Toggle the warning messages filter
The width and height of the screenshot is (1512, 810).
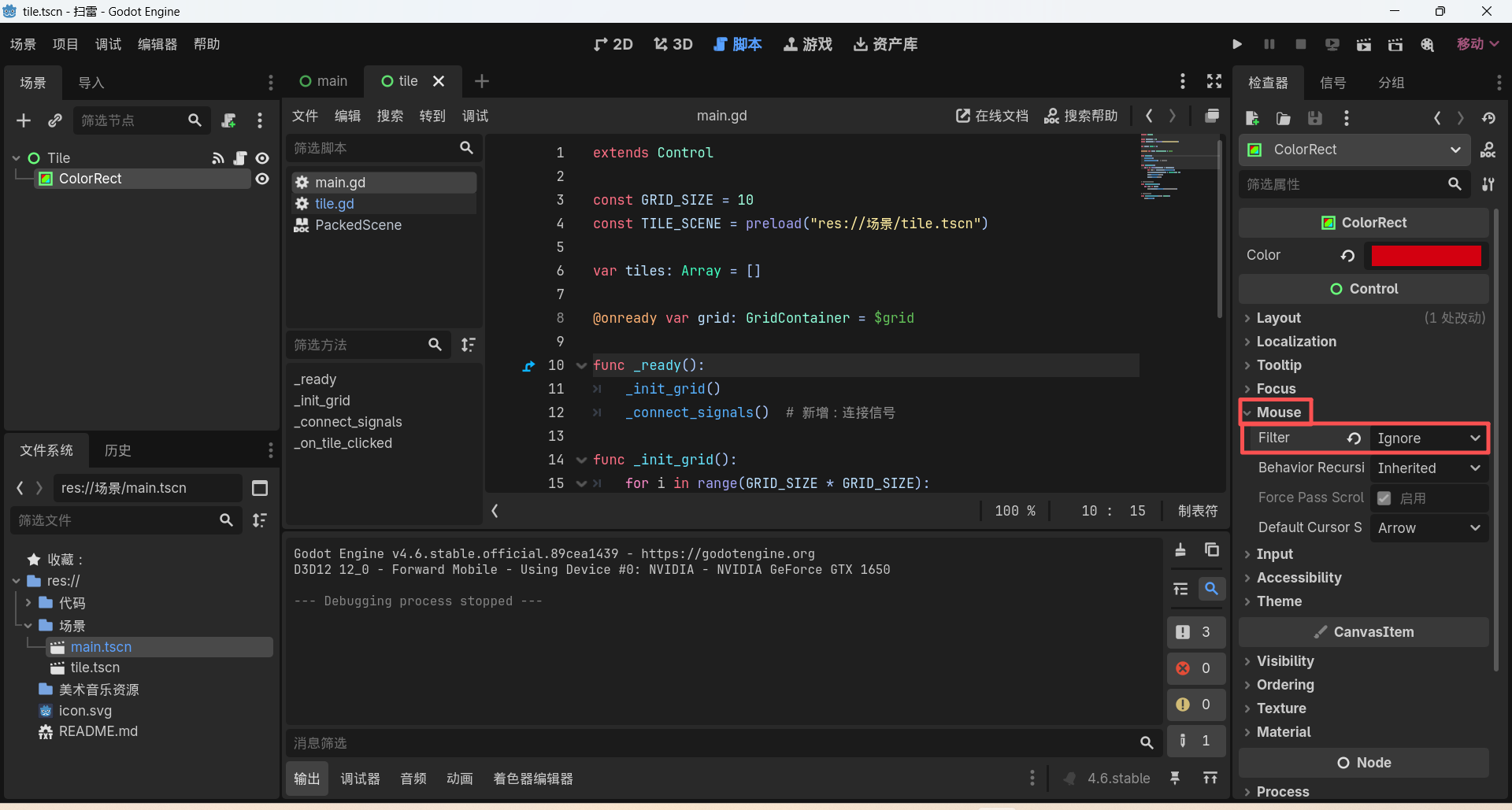pos(1195,705)
